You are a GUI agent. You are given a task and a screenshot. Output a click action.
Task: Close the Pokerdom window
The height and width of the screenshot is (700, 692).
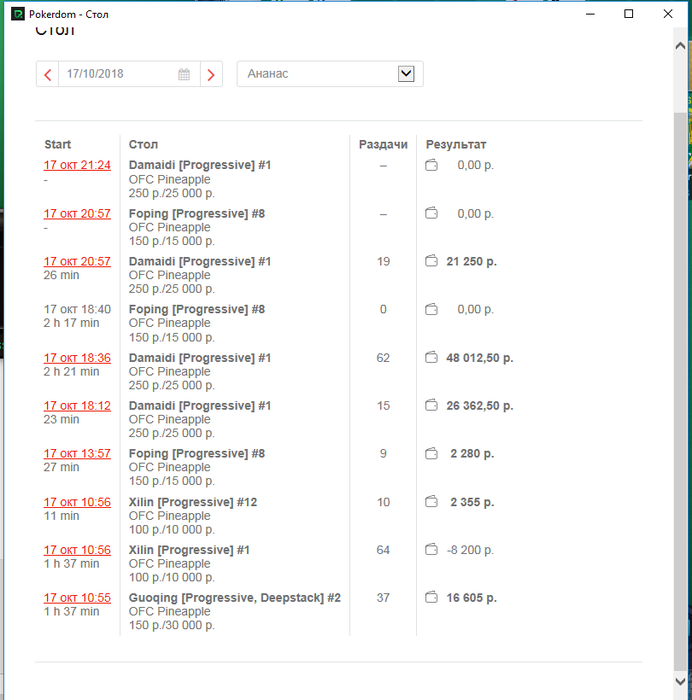[668, 14]
